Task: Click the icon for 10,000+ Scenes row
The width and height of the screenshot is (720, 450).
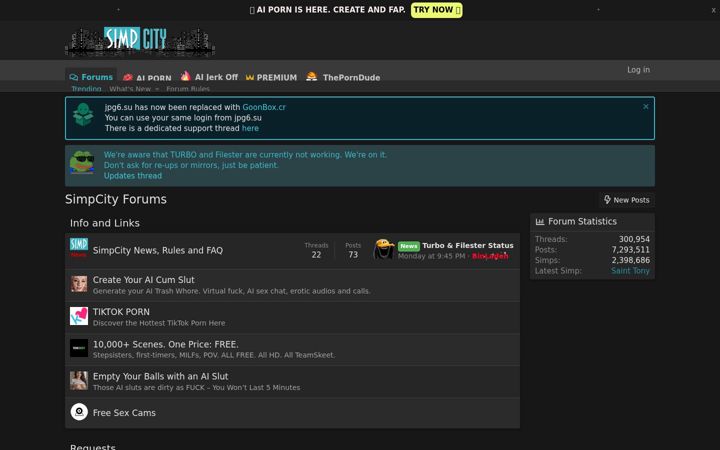Action: click(x=79, y=348)
